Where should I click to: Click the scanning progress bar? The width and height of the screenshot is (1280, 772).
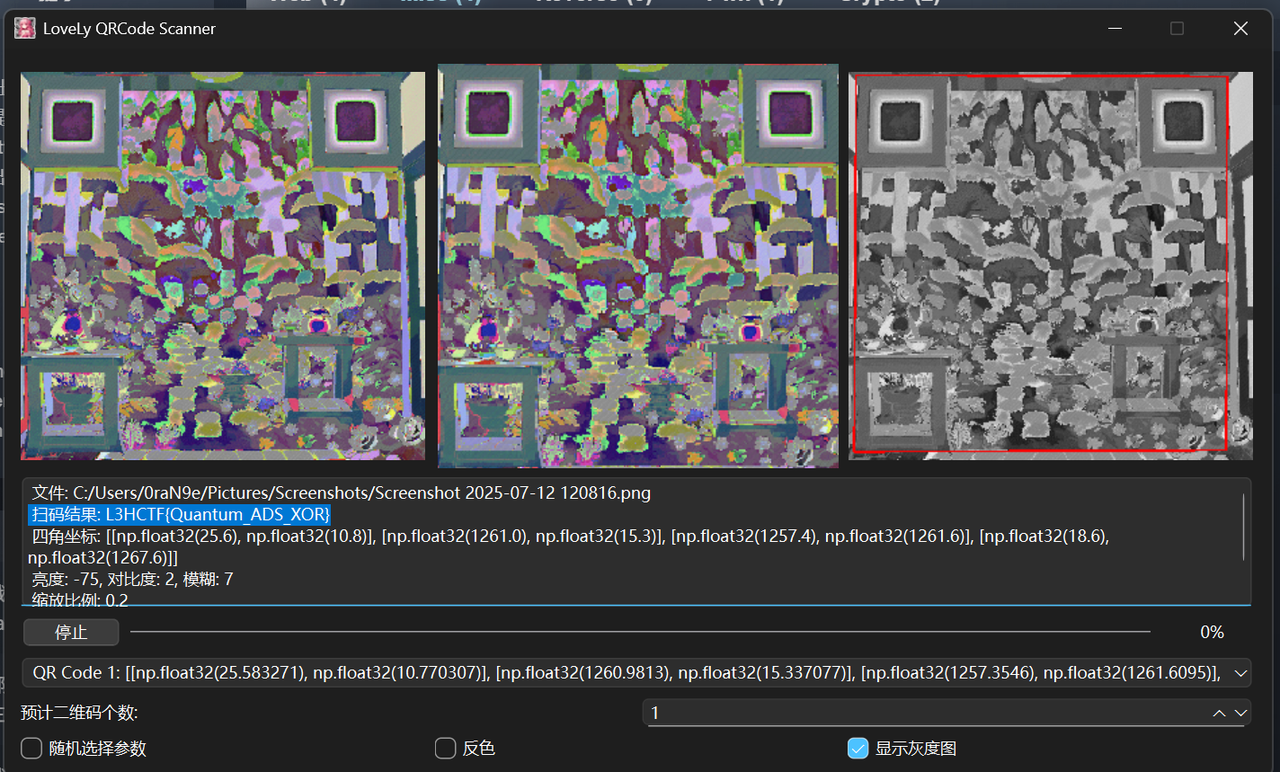tap(640, 632)
